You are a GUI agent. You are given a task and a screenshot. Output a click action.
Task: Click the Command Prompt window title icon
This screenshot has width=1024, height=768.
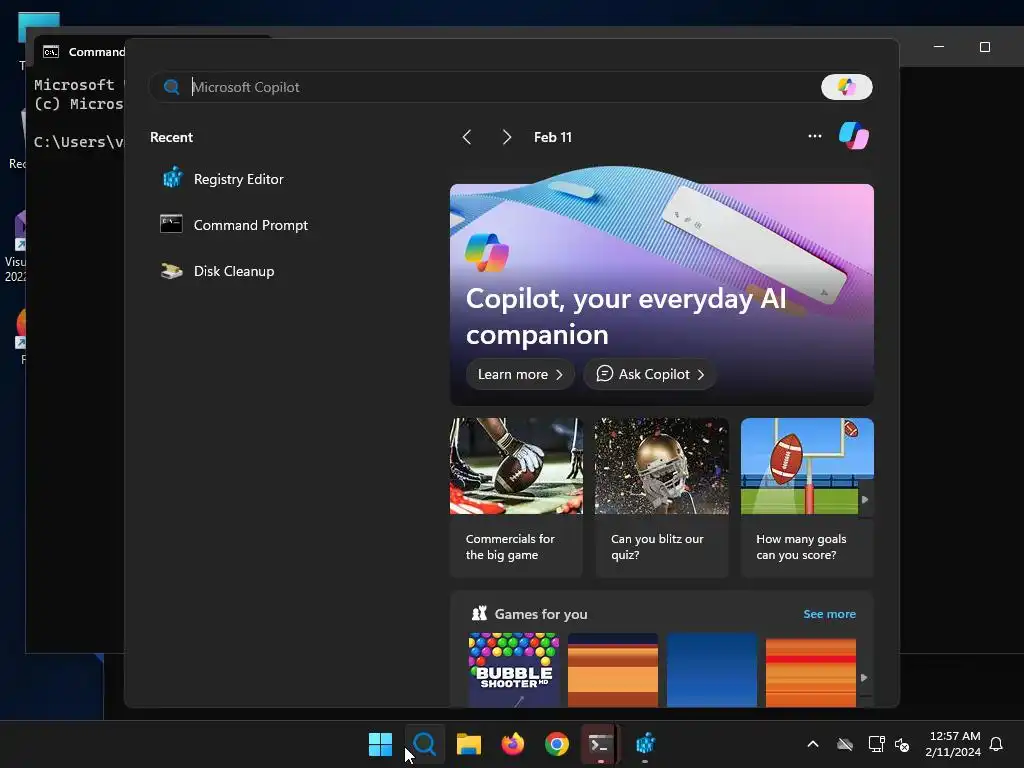pyautogui.click(x=51, y=52)
